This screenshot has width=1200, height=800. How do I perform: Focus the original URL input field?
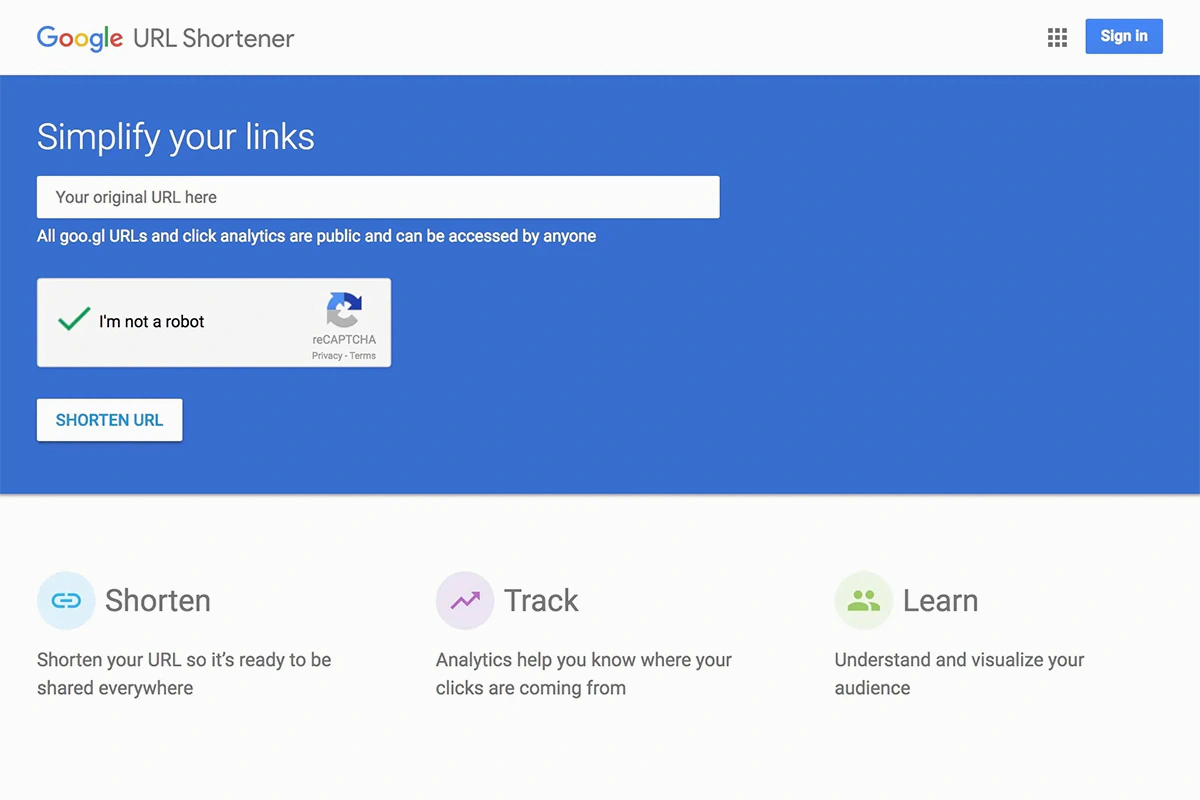(x=378, y=197)
